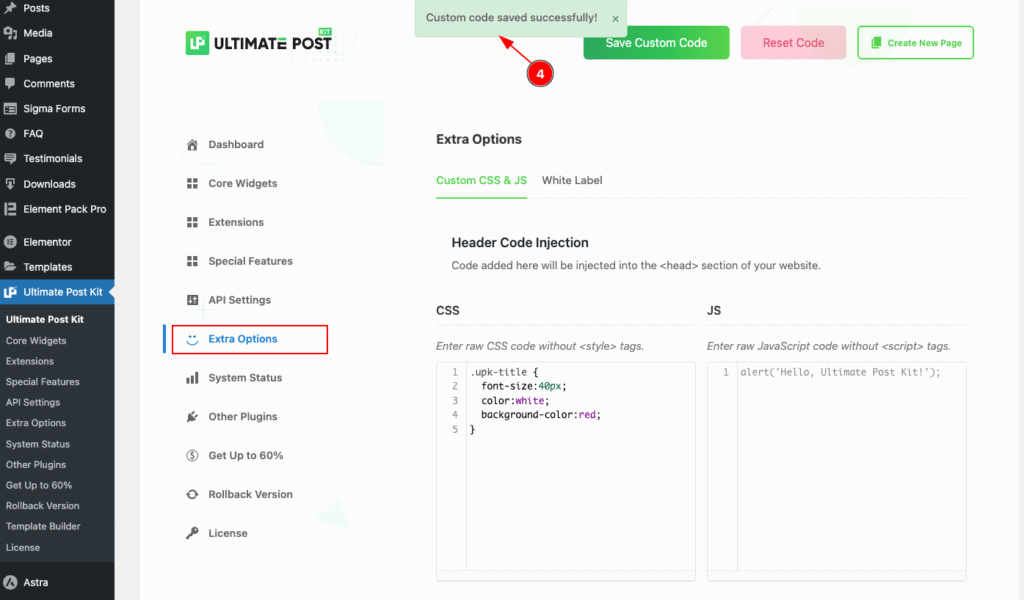Screen dimensions: 1024x600
Task: Click the 'Custom code saved successfully!' message
Action: [511, 18]
